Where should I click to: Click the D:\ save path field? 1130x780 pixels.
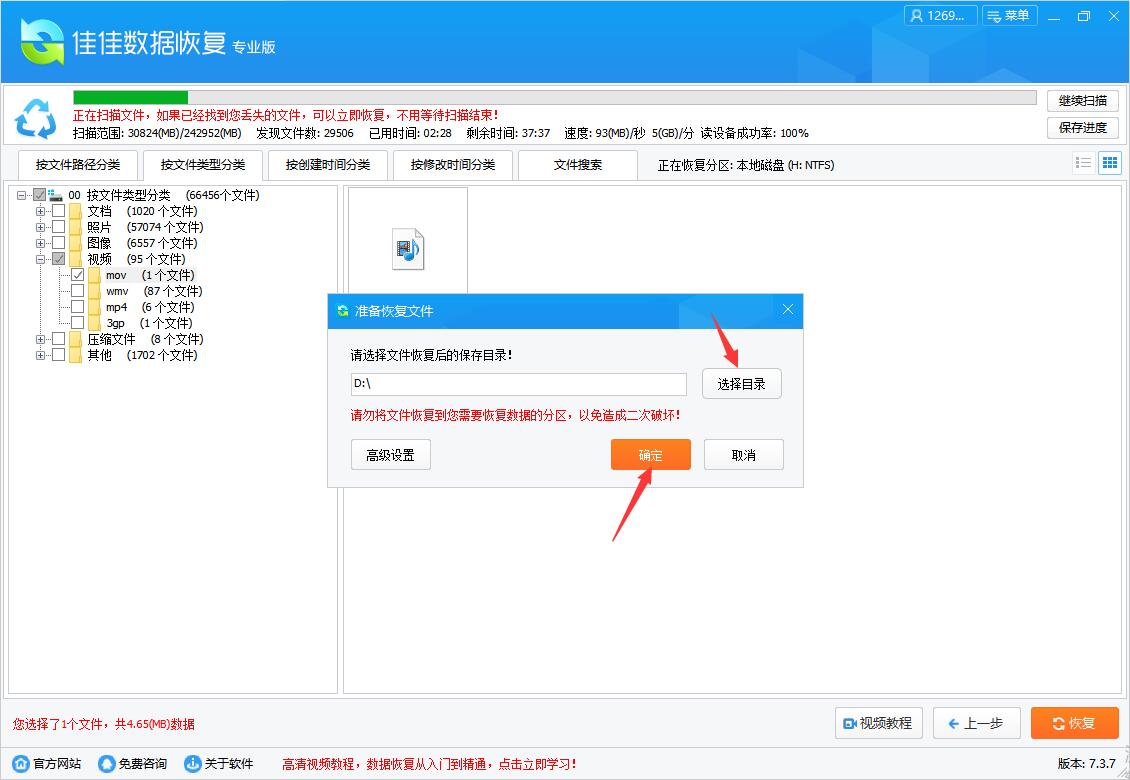(x=518, y=384)
